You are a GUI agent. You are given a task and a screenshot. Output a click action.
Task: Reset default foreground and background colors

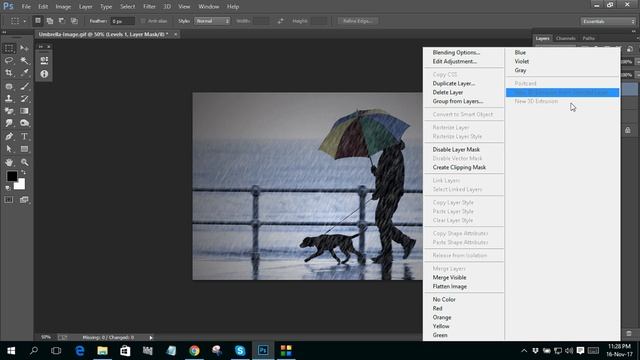click(7, 188)
